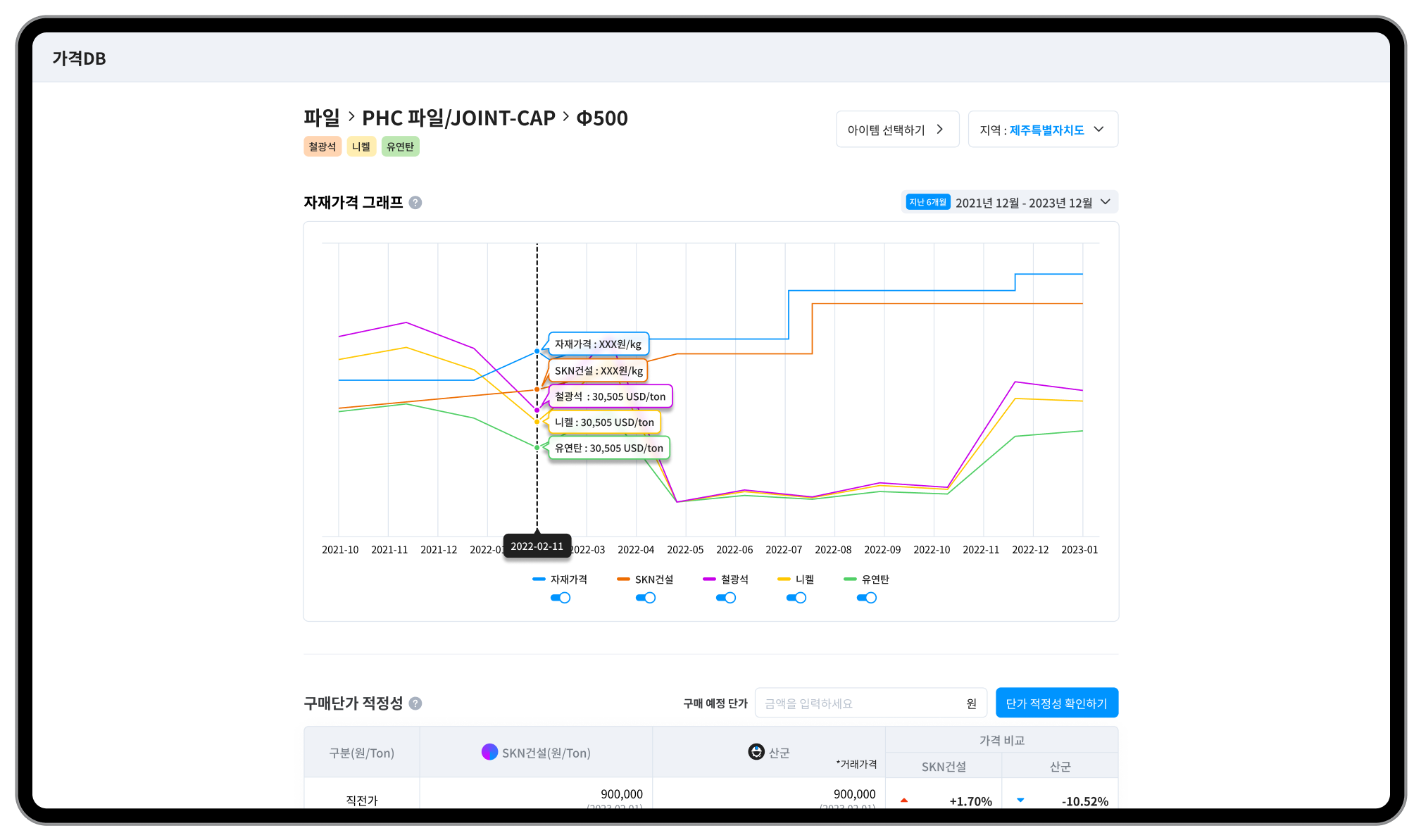Toggle the SKN건설 line visibility switch
This screenshot has height=840, width=1421.
click(x=645, y=598)
